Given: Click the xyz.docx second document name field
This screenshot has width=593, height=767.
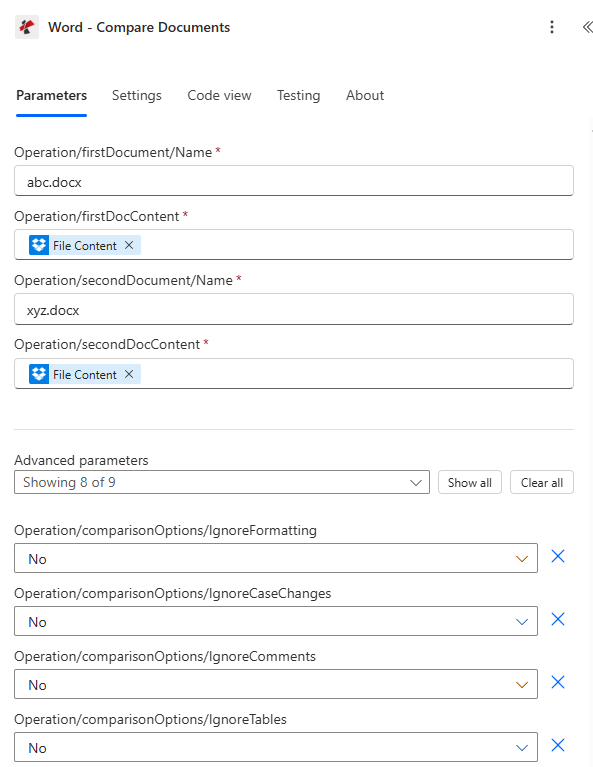Looking at the screenshot, I should 294,309.
